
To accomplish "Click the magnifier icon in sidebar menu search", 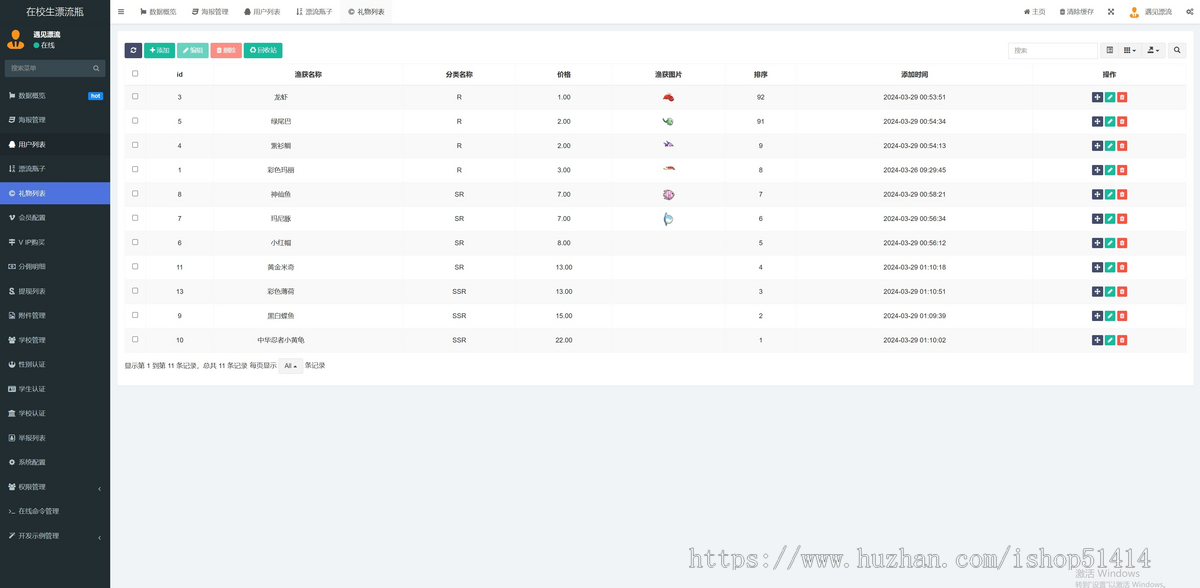I will [x=97, y=68].
